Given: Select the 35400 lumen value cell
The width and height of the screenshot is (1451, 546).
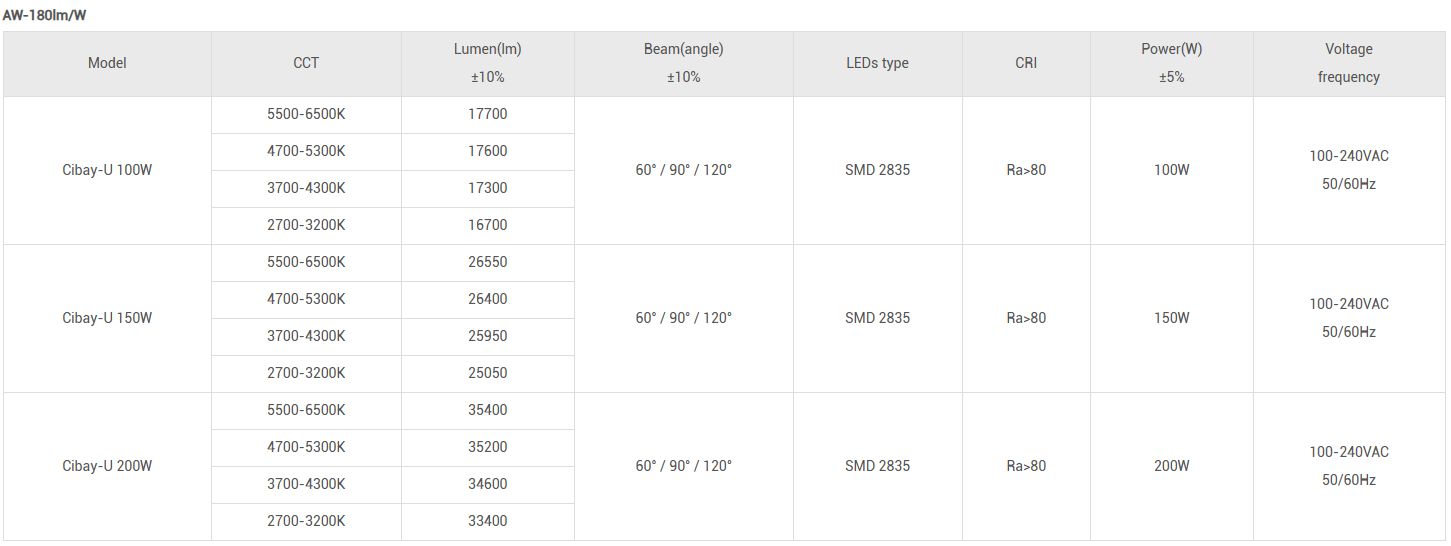Looking at the screenshot, I should (x=487, y=410).
